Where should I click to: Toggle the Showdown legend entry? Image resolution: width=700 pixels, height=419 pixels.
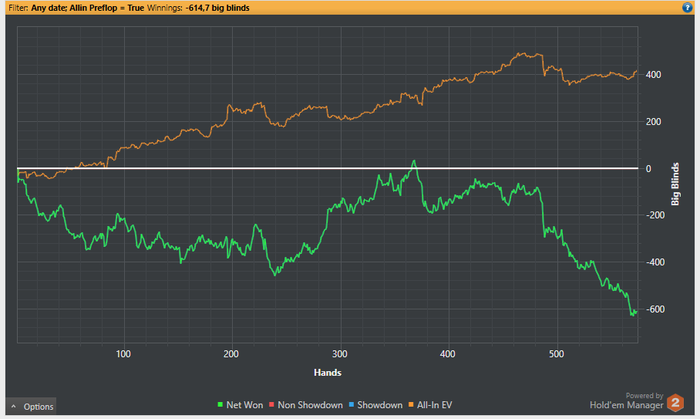point(375,405)
